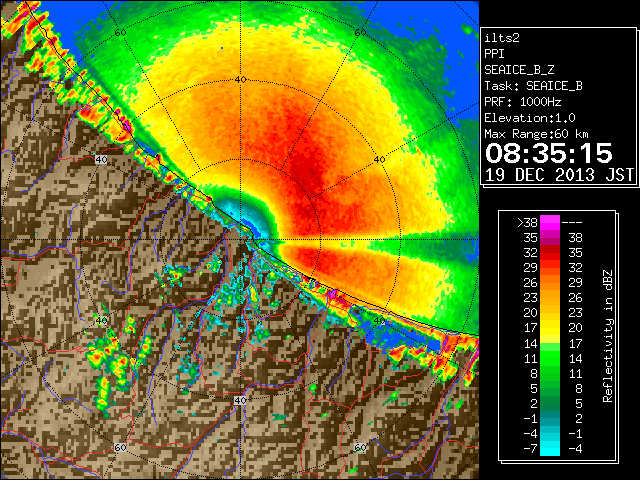Viewport: 640px width, 480px height.
Task: Click the '>38' legend label
Action: [x=527, y=222]
